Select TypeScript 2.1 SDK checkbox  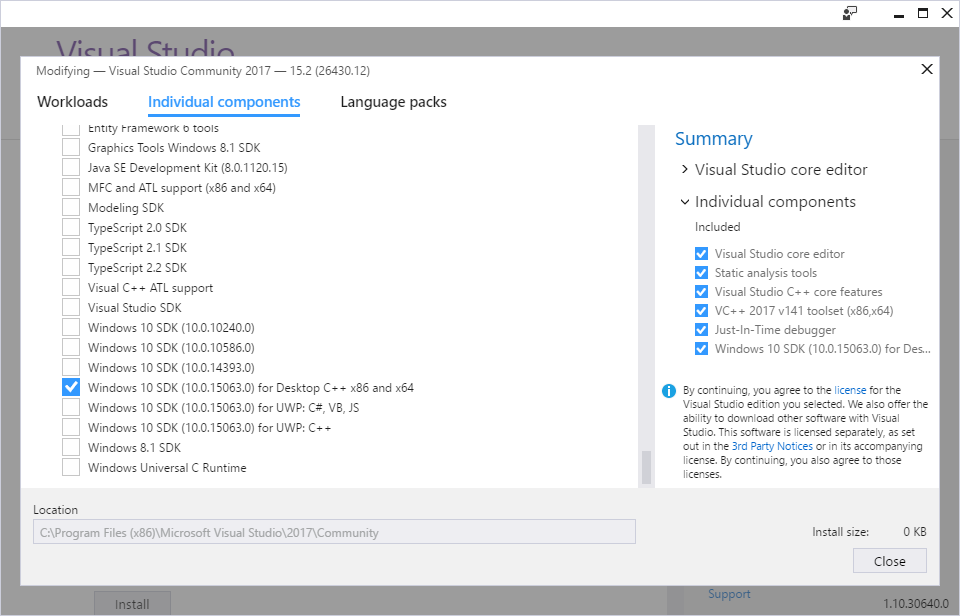click(x=71, y=247)
